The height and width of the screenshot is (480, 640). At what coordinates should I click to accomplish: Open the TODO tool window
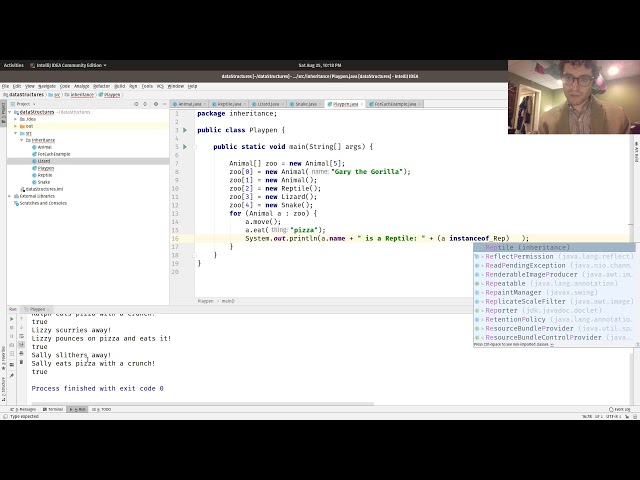click(102, 409)
